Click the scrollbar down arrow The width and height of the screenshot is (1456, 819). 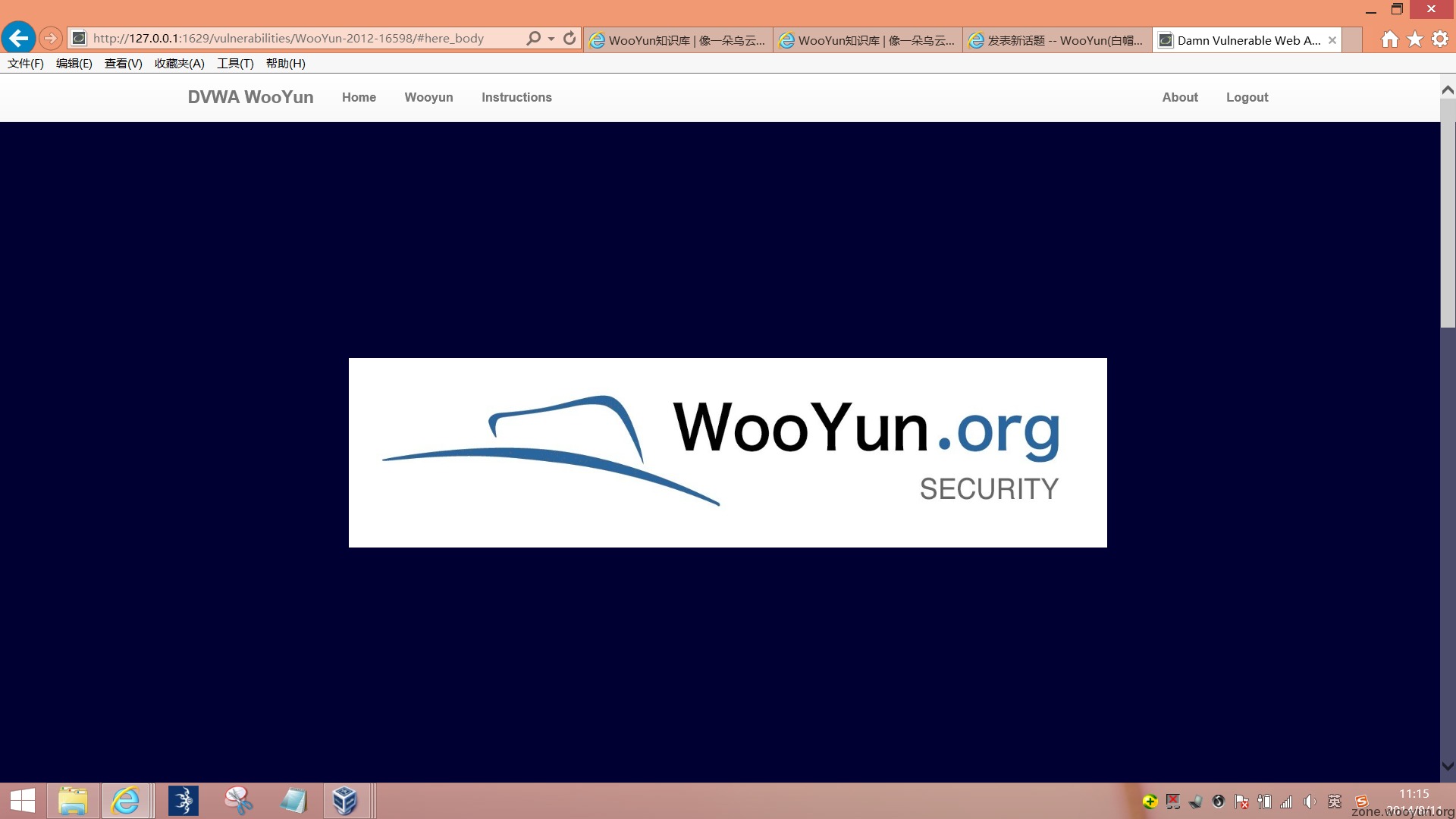(1448, 766)
